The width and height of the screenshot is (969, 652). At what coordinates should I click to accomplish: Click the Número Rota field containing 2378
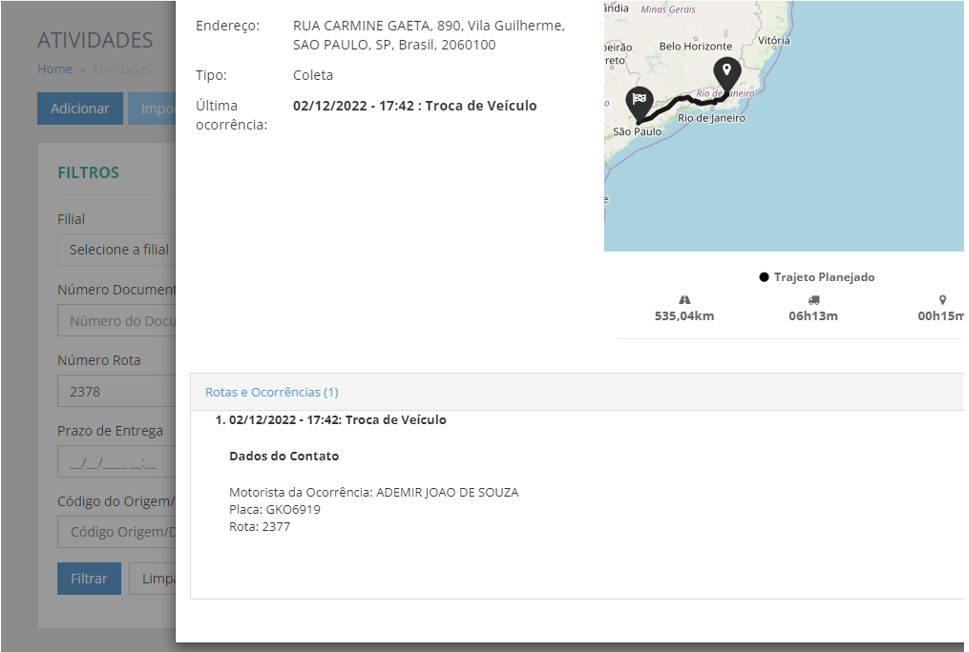click(x=117, y=391)
